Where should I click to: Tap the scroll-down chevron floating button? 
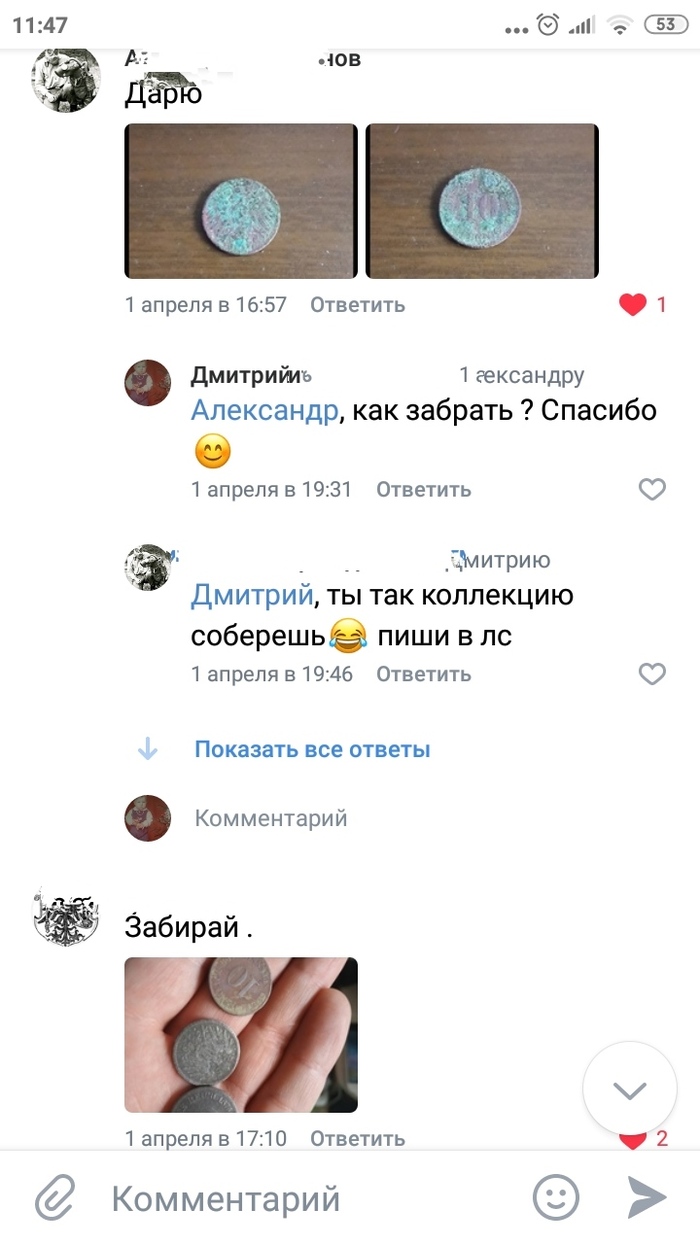[x=630, y=1090]
